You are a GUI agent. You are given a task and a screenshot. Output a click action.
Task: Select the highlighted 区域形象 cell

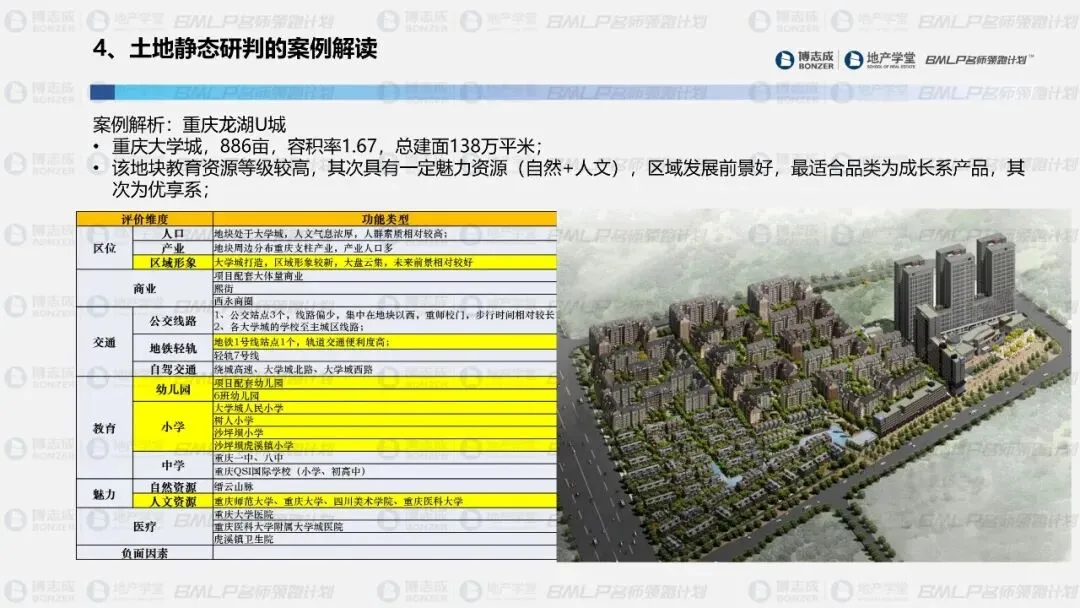pyautogui.click(x=173, y=262)
